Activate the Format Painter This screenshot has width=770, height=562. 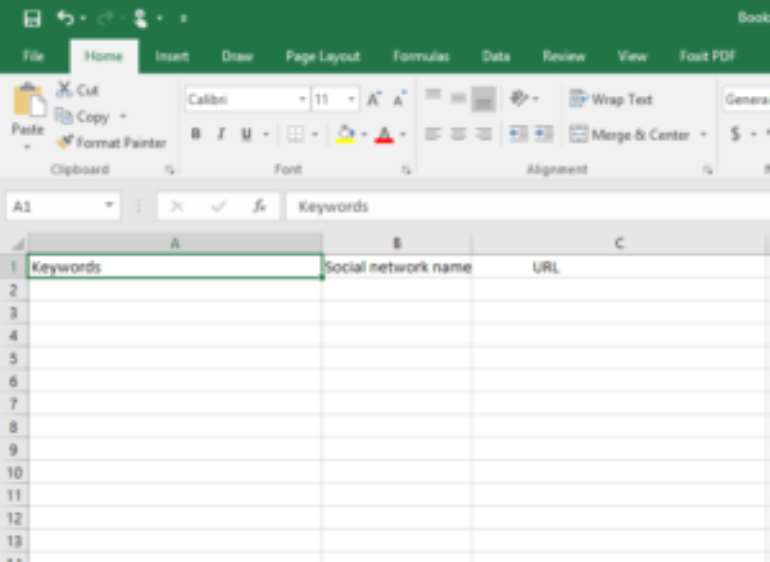point(111,143)
